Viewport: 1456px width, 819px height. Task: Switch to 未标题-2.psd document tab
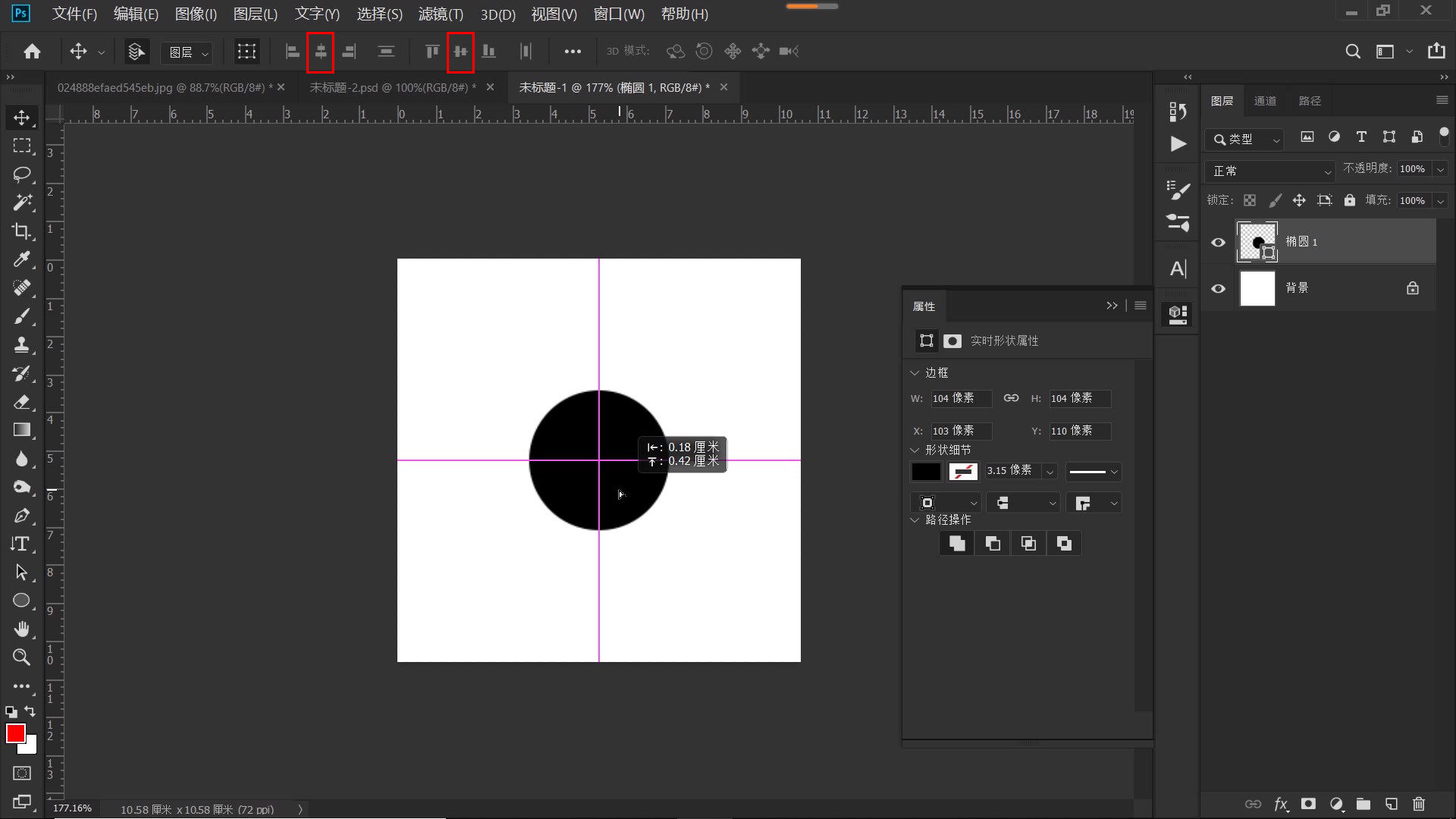click(x=392, y=88)
